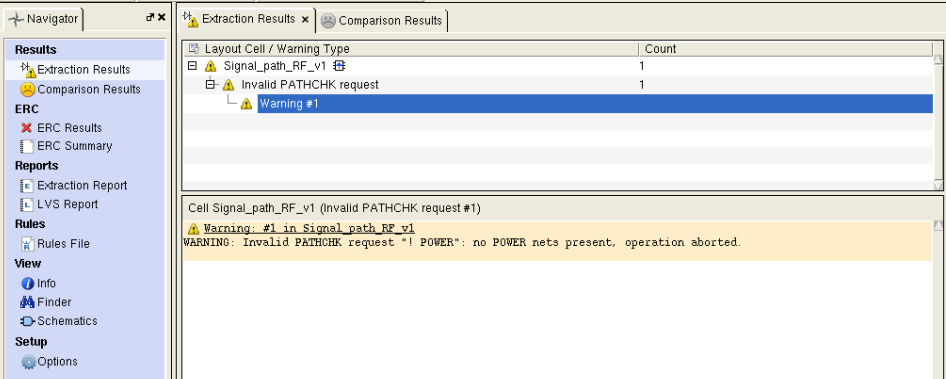This screenshot has height=379, width=946.
Task: Collapse the Signal_path_RF_v1 tree node
Action: coord(192,66)
